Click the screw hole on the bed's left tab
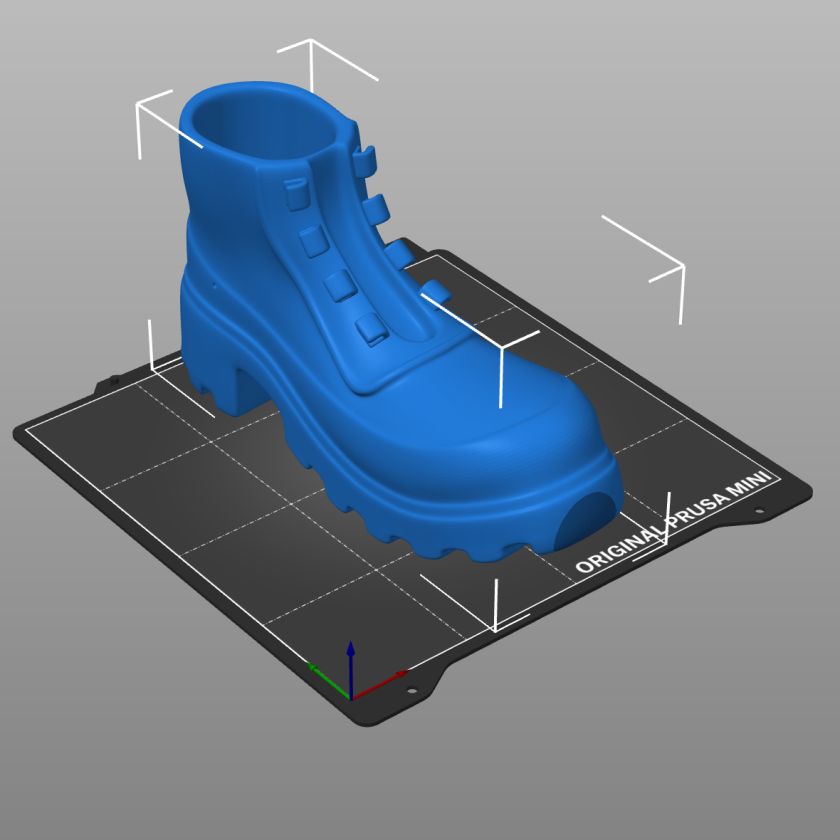This screenshot has width=840, height=840. 113,380
